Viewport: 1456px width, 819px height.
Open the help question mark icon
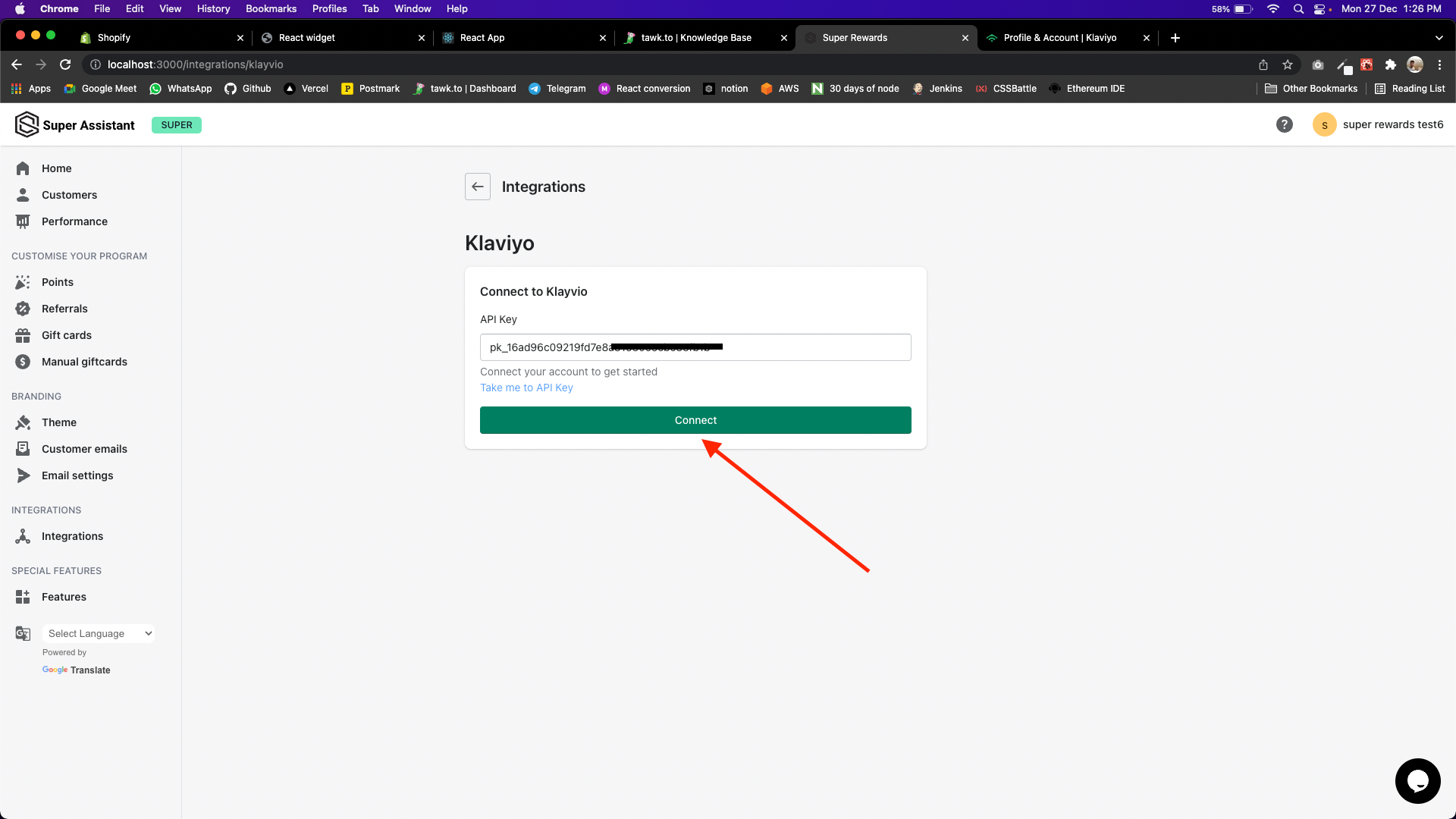1284,124
